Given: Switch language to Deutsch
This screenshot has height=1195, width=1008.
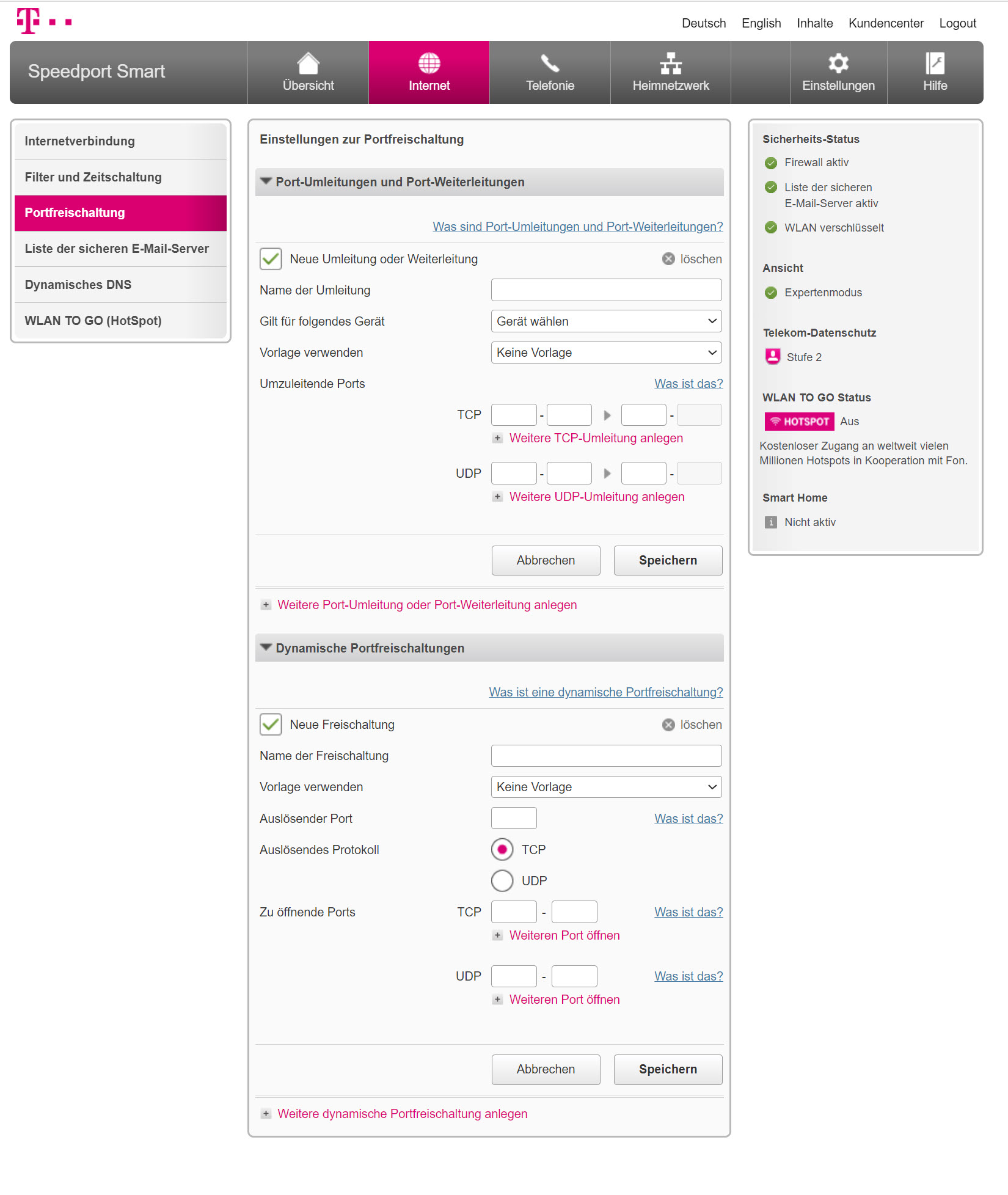Looking at the screenshot, I should pyautogui.click(x=704, y=23).
